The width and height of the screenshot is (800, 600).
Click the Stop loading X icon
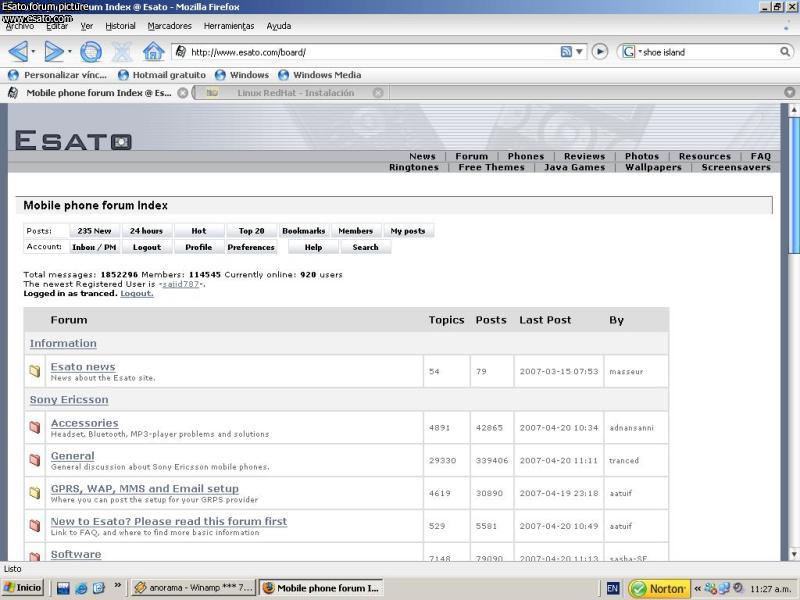(122, 52)
